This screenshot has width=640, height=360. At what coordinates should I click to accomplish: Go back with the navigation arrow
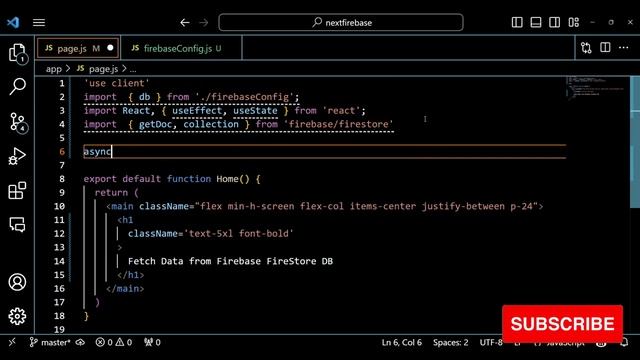[x=185, y=22]
